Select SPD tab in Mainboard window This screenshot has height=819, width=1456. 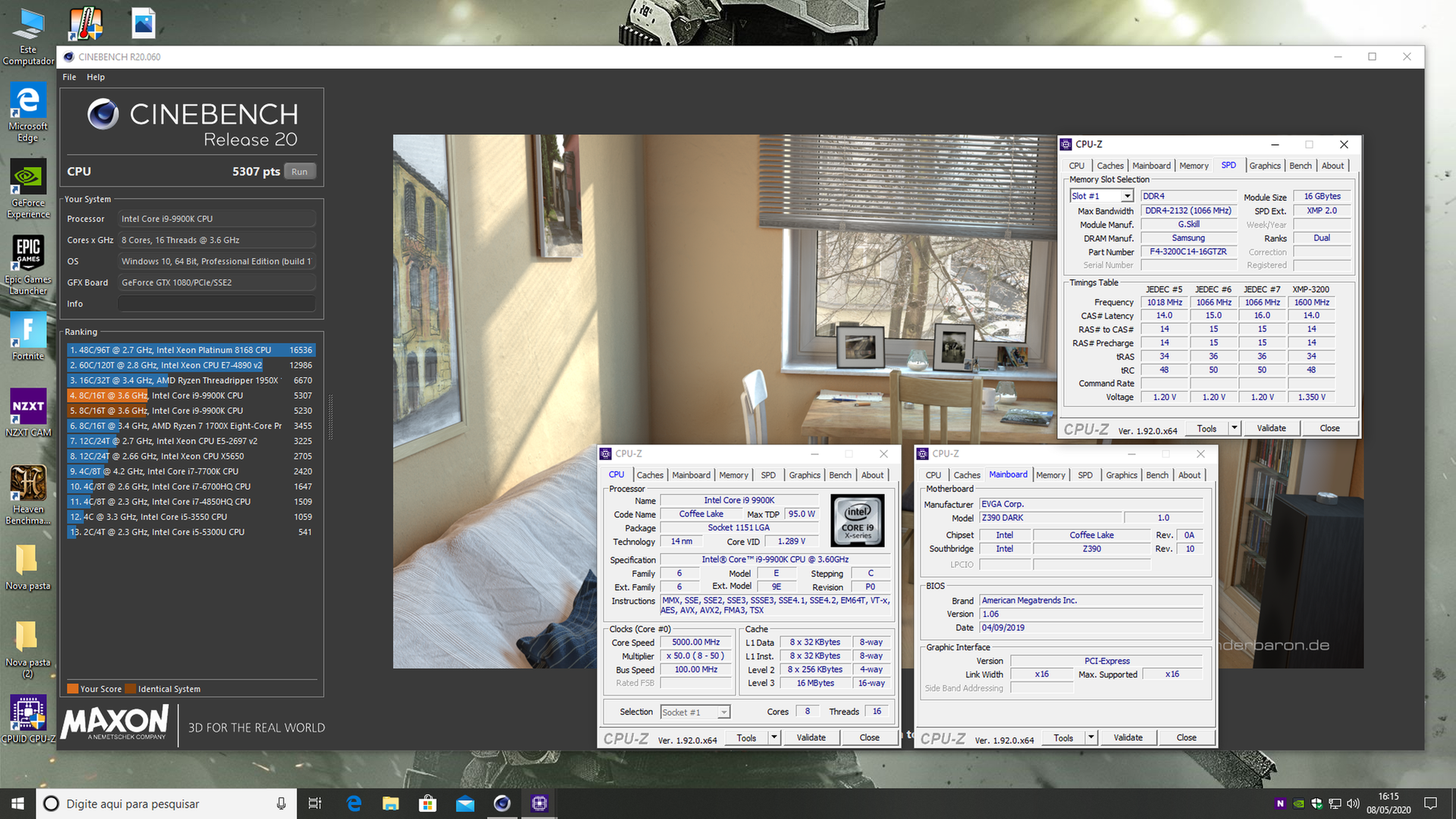(x=1085, y=475)
